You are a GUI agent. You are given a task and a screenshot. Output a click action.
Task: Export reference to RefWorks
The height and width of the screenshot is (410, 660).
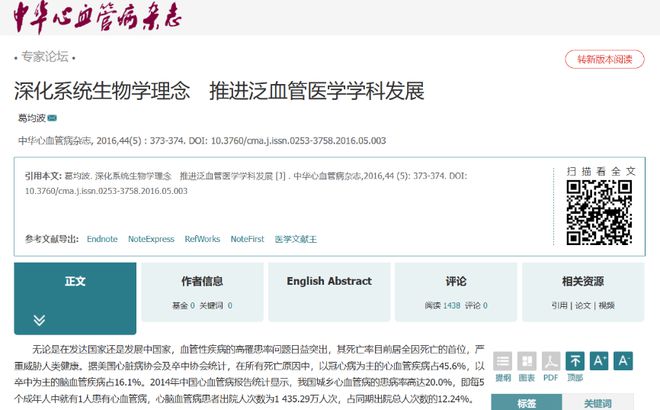point(202,239)
